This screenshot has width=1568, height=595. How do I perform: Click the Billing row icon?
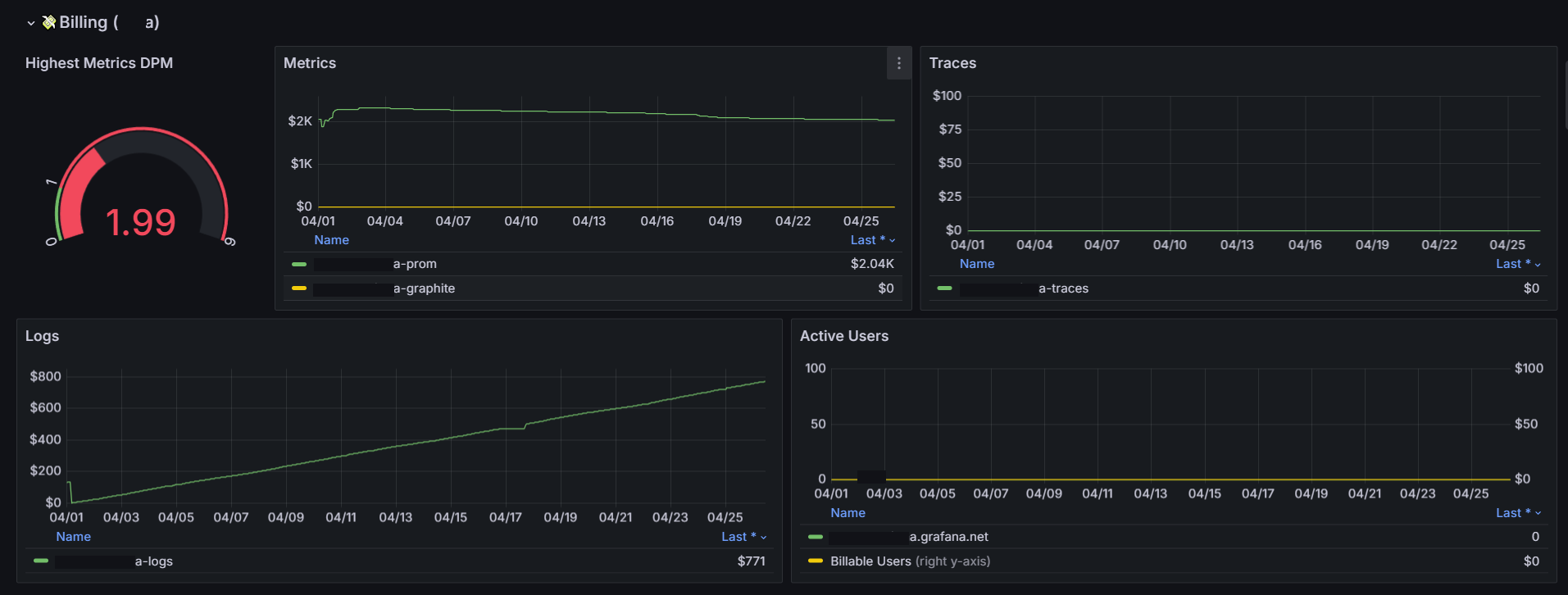49,22
